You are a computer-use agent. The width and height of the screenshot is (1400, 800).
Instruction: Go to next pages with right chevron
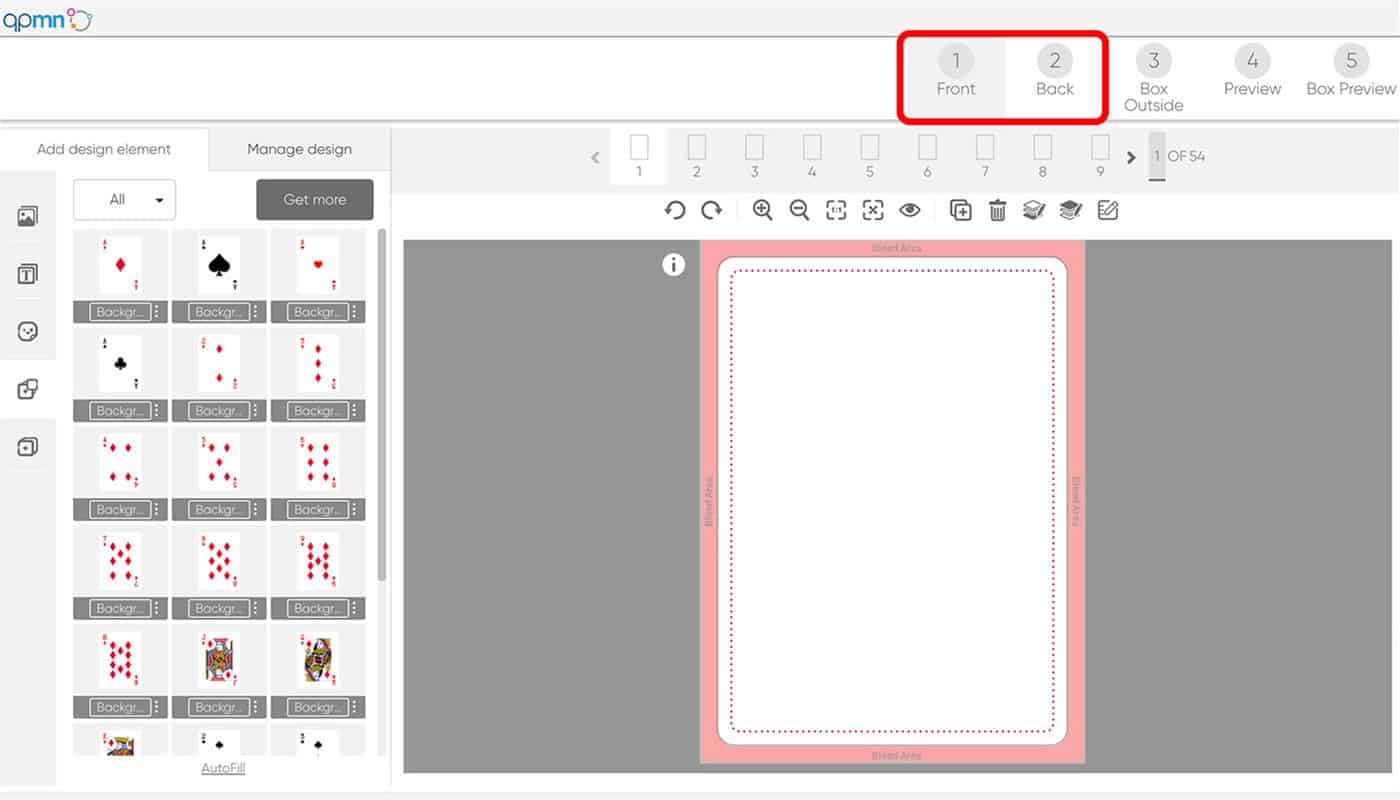(1131, 157)
